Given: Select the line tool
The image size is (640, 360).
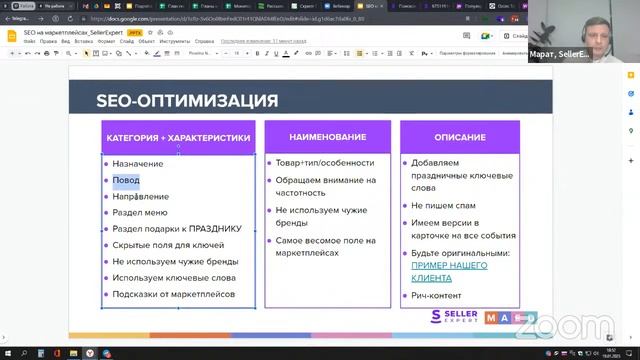Looking at the screenshot, I should coord(129,53).
